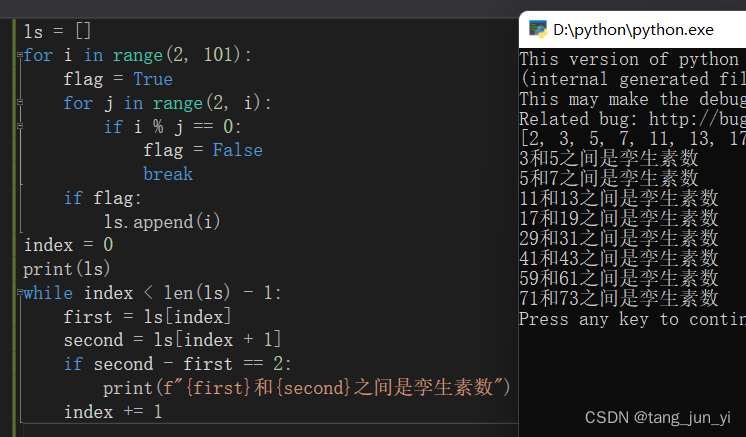This screenshot has height=437, width=746.
Task: Click the 'index += 1' line
Action: [x=113, y=412]
